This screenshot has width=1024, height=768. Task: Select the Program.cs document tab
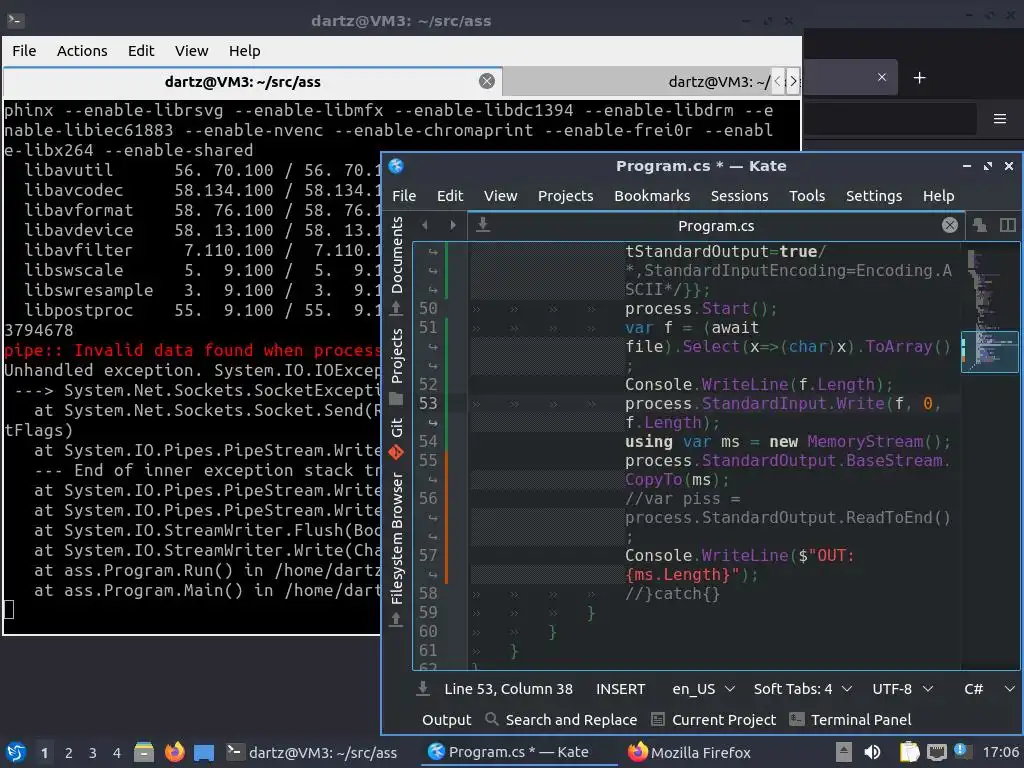[x=716, y=226]
